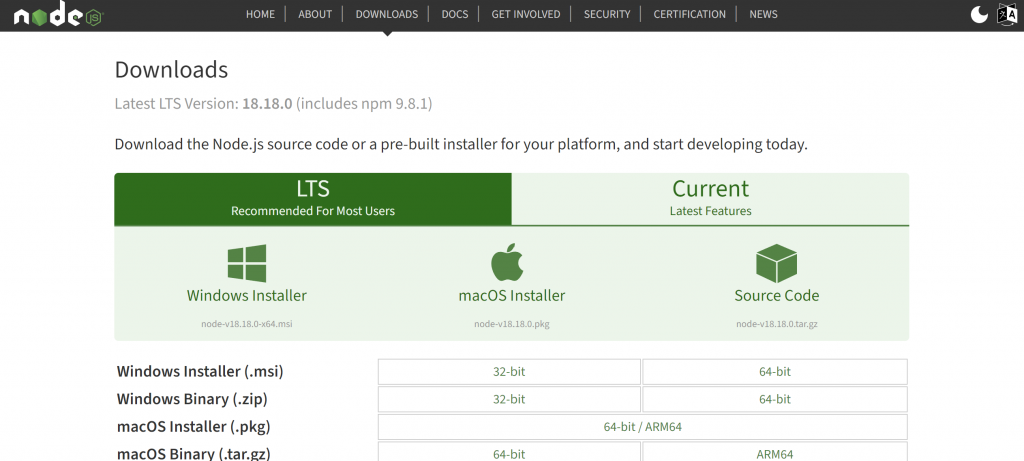This screenshot has width=1024, height=461.
Task: Download 32-bit Windows Binary (.zip)
Action: pos(509,399)
